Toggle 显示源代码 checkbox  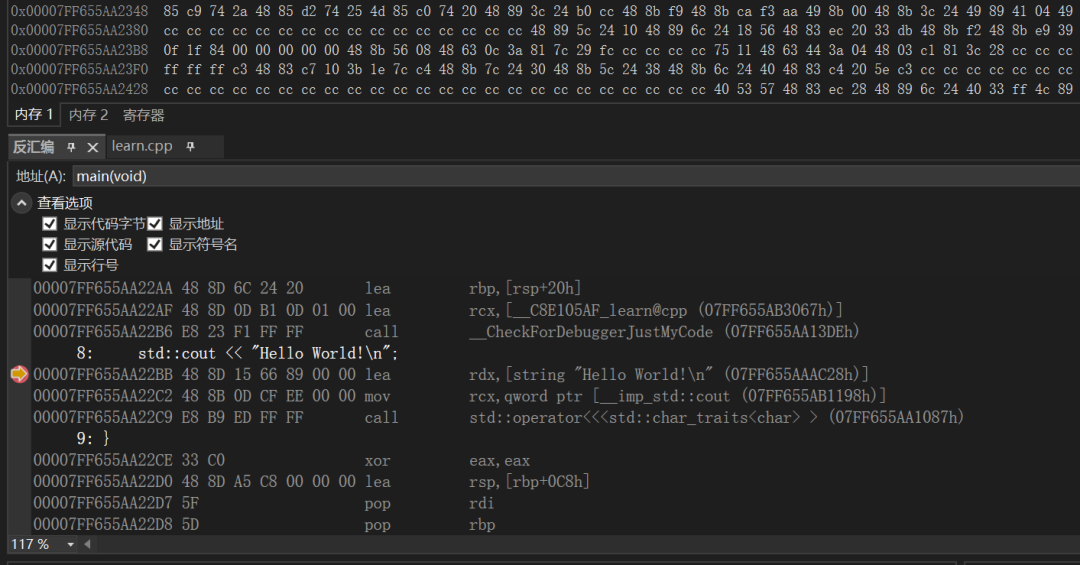click(50, 245)
